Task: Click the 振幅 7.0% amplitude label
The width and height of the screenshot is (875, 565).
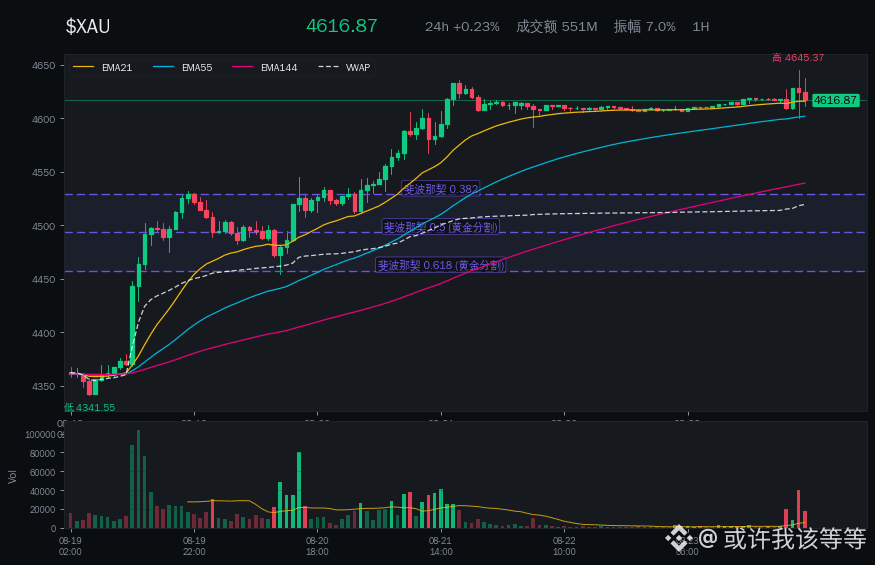Action: (x=645, y=26)
